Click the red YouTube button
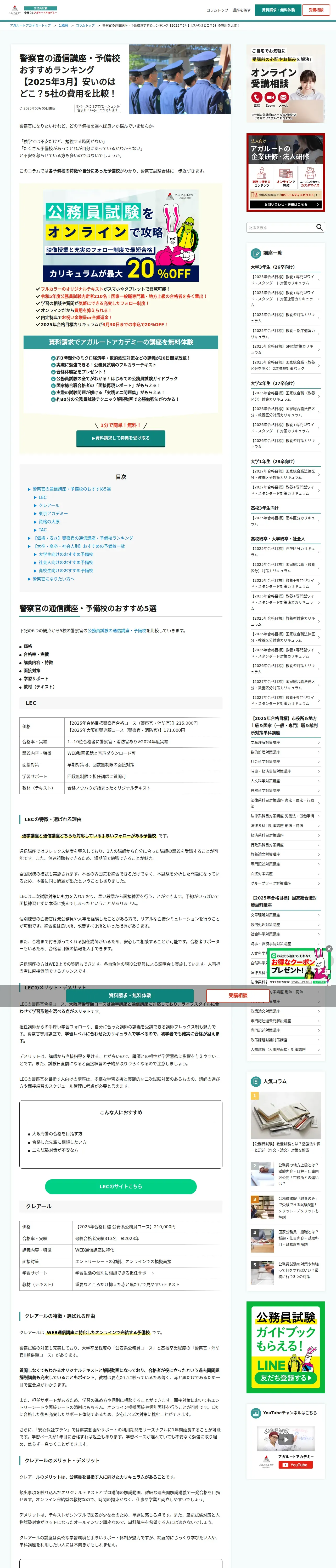 296,1465
